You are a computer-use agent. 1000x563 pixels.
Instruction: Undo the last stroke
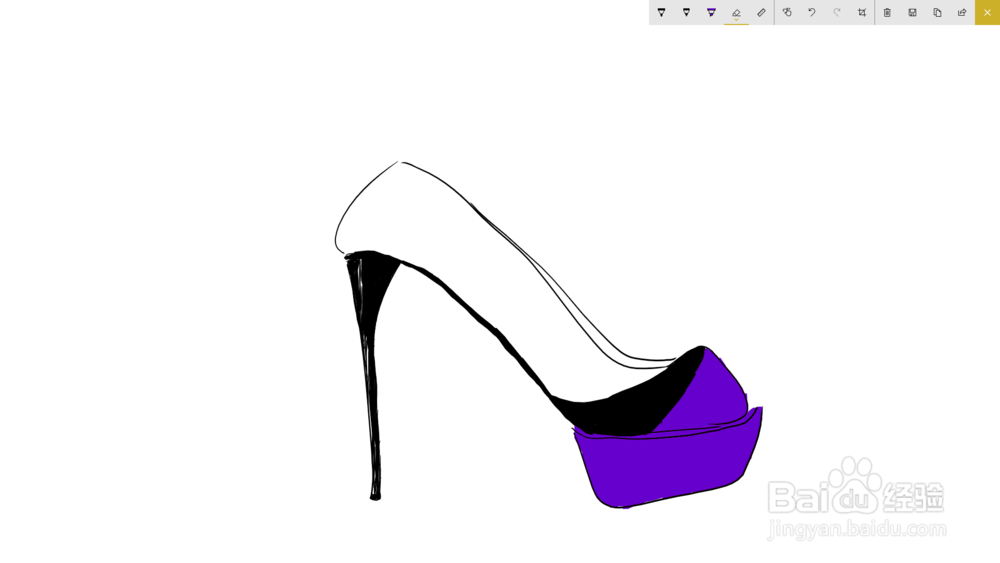pyautogui.click(x=812, y=13)
